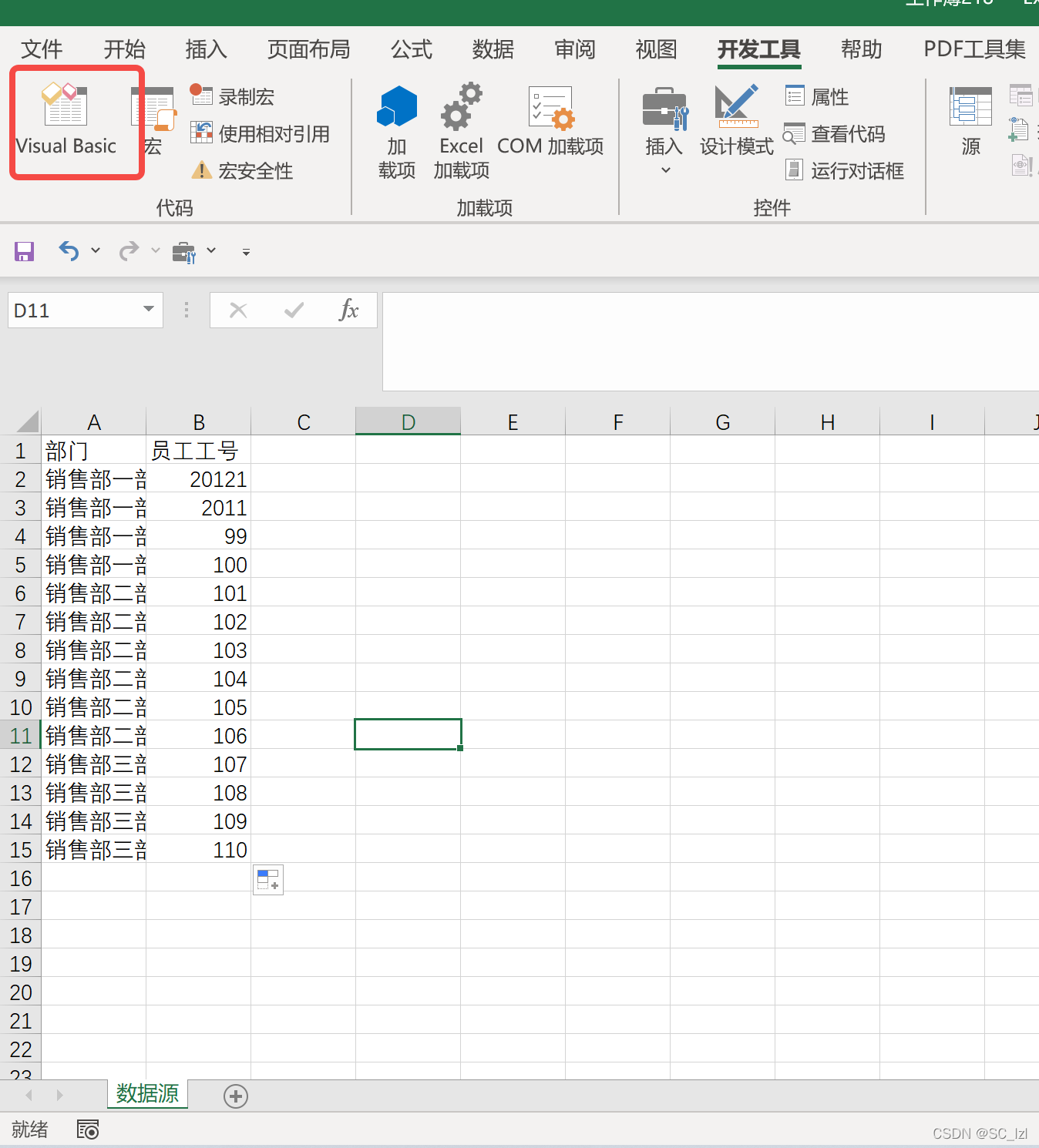Select the cell containing 20121
The width and height of the screenshot is (1039, 1148).
click(199, 479)
